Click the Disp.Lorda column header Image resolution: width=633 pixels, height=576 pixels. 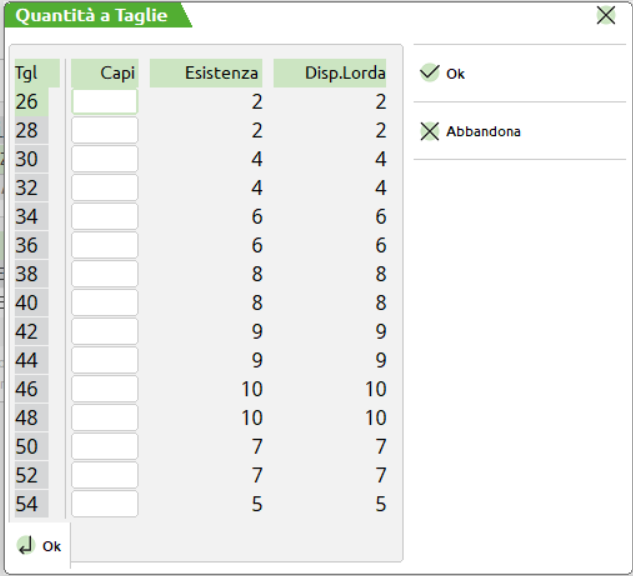coord(330,73)
